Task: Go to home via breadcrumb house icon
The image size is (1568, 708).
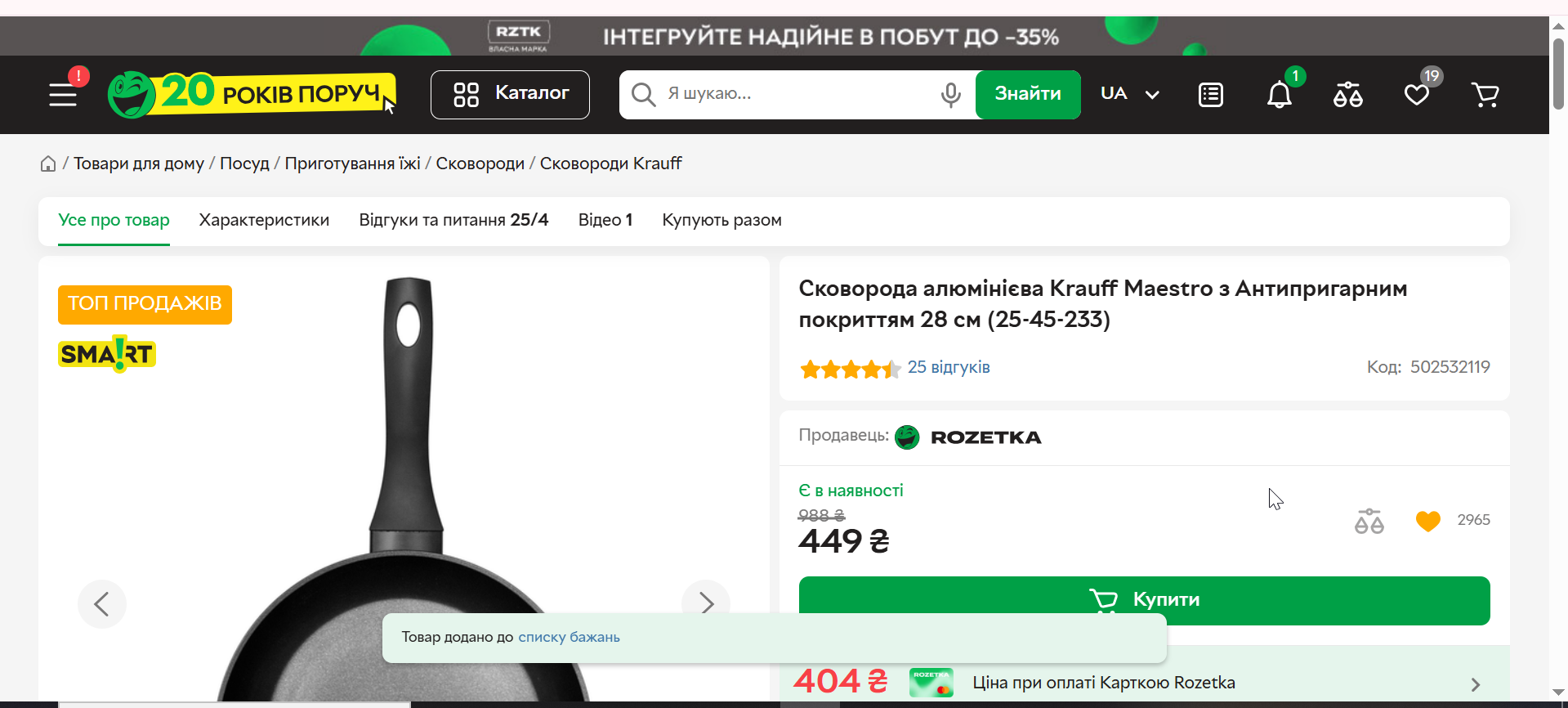Action: (x=48, y=164)
